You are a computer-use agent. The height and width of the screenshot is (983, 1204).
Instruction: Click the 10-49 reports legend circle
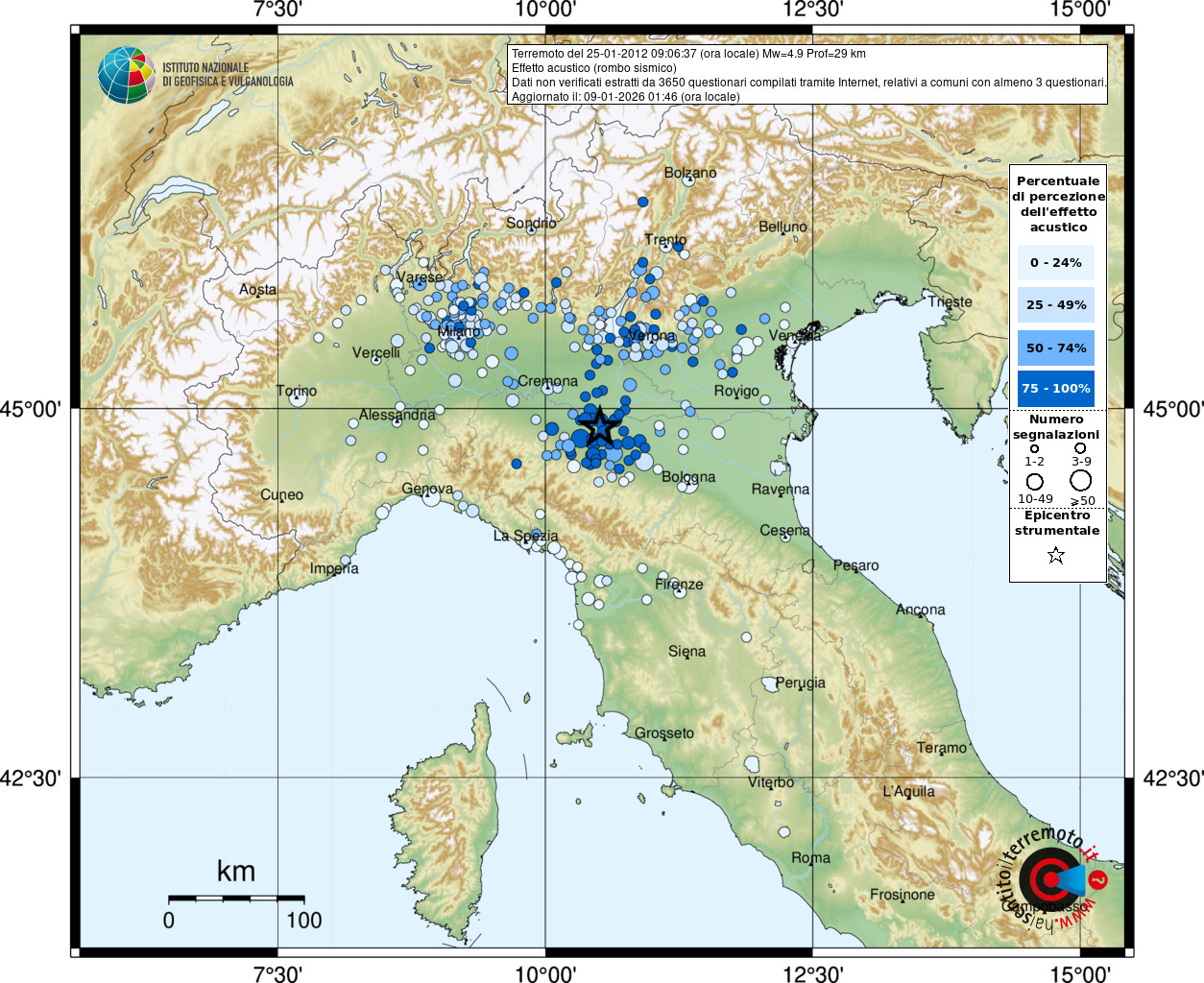1035,482
